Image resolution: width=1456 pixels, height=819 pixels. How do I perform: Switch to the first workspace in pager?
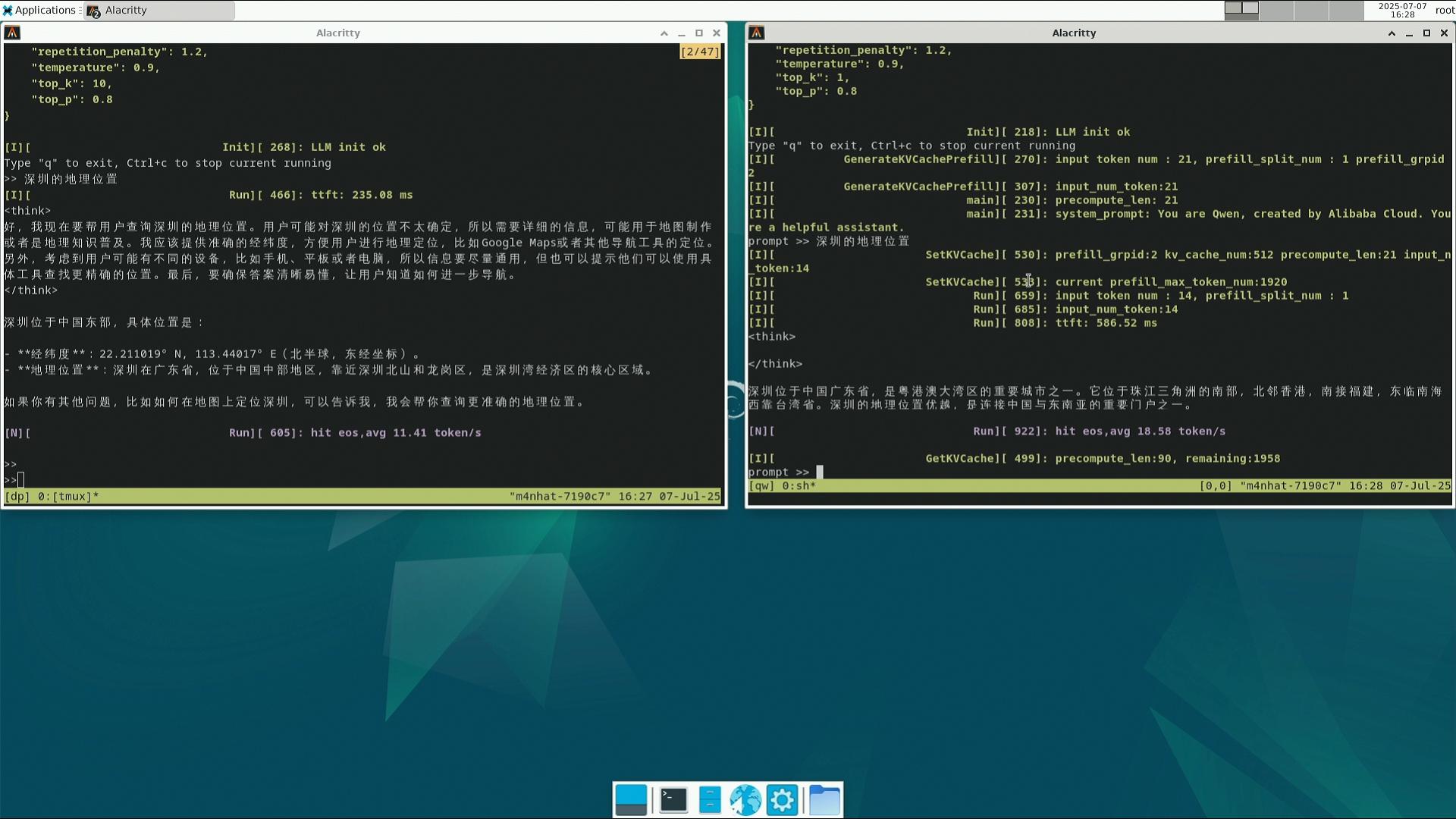point(1241,10)
